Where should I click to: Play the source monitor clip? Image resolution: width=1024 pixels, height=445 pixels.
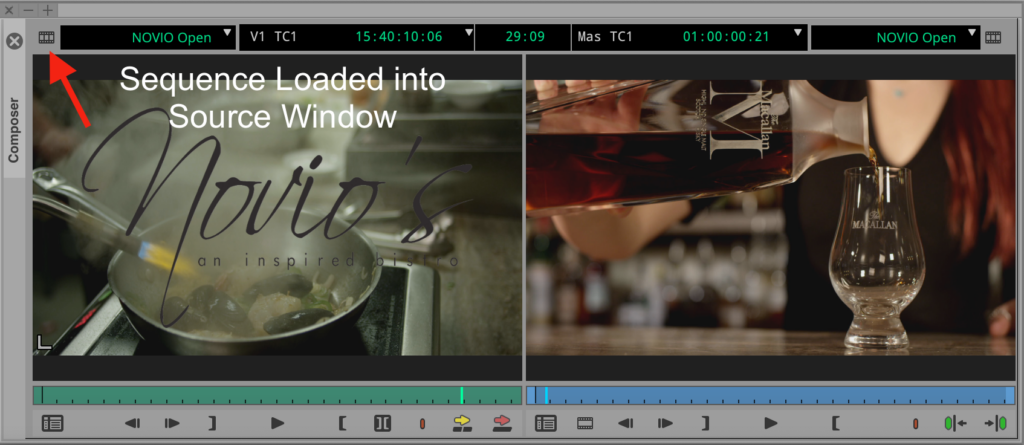click(278, 423)
